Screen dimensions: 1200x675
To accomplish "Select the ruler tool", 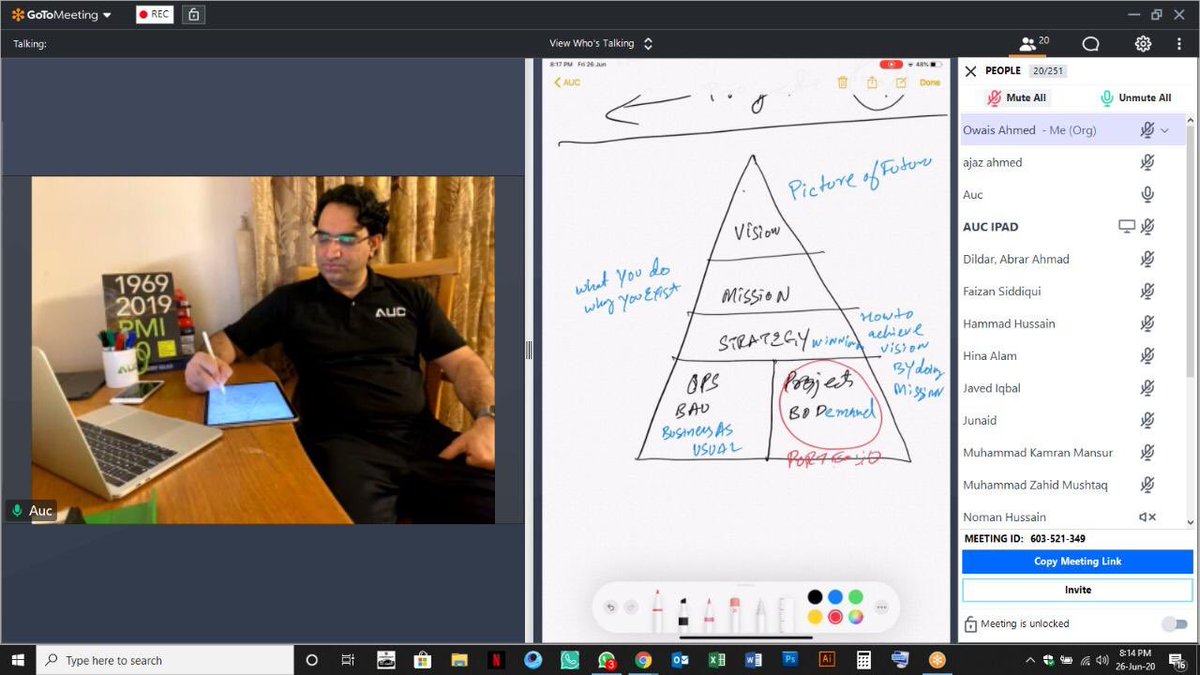I will coord(787,613).
